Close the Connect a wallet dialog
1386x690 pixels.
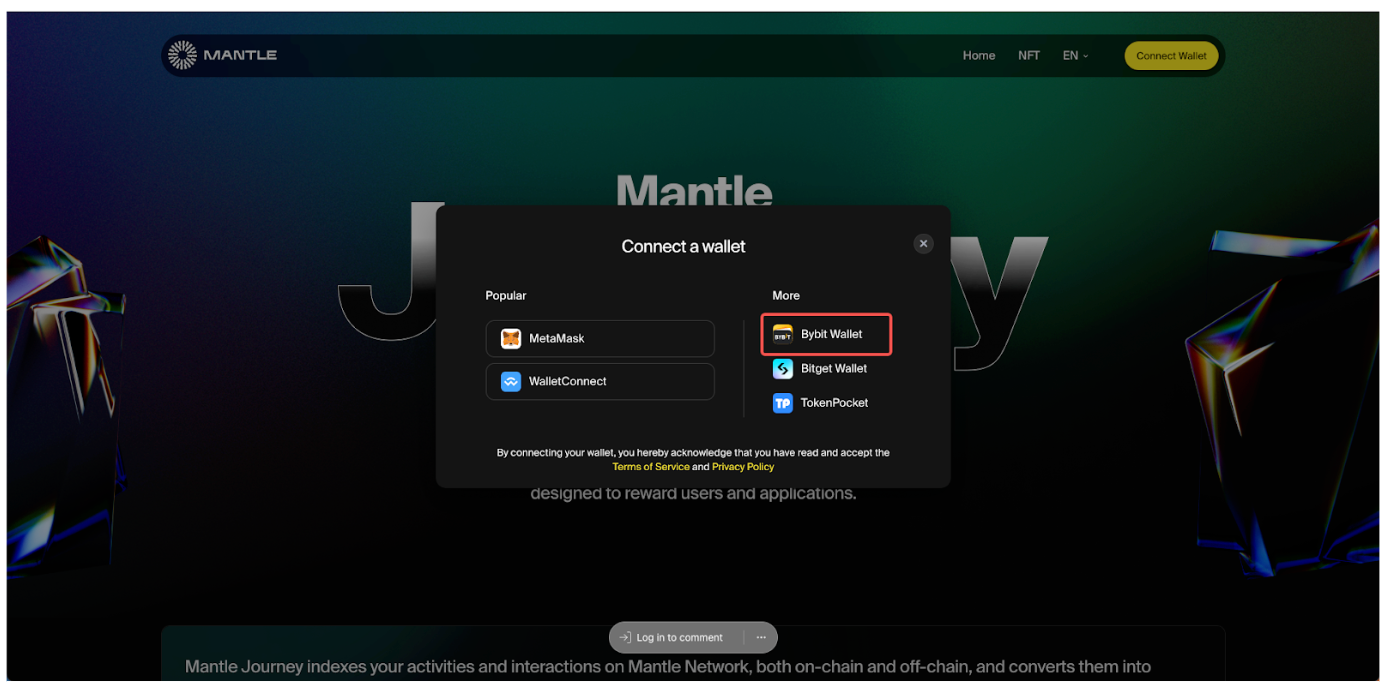(x=923, y=244)
